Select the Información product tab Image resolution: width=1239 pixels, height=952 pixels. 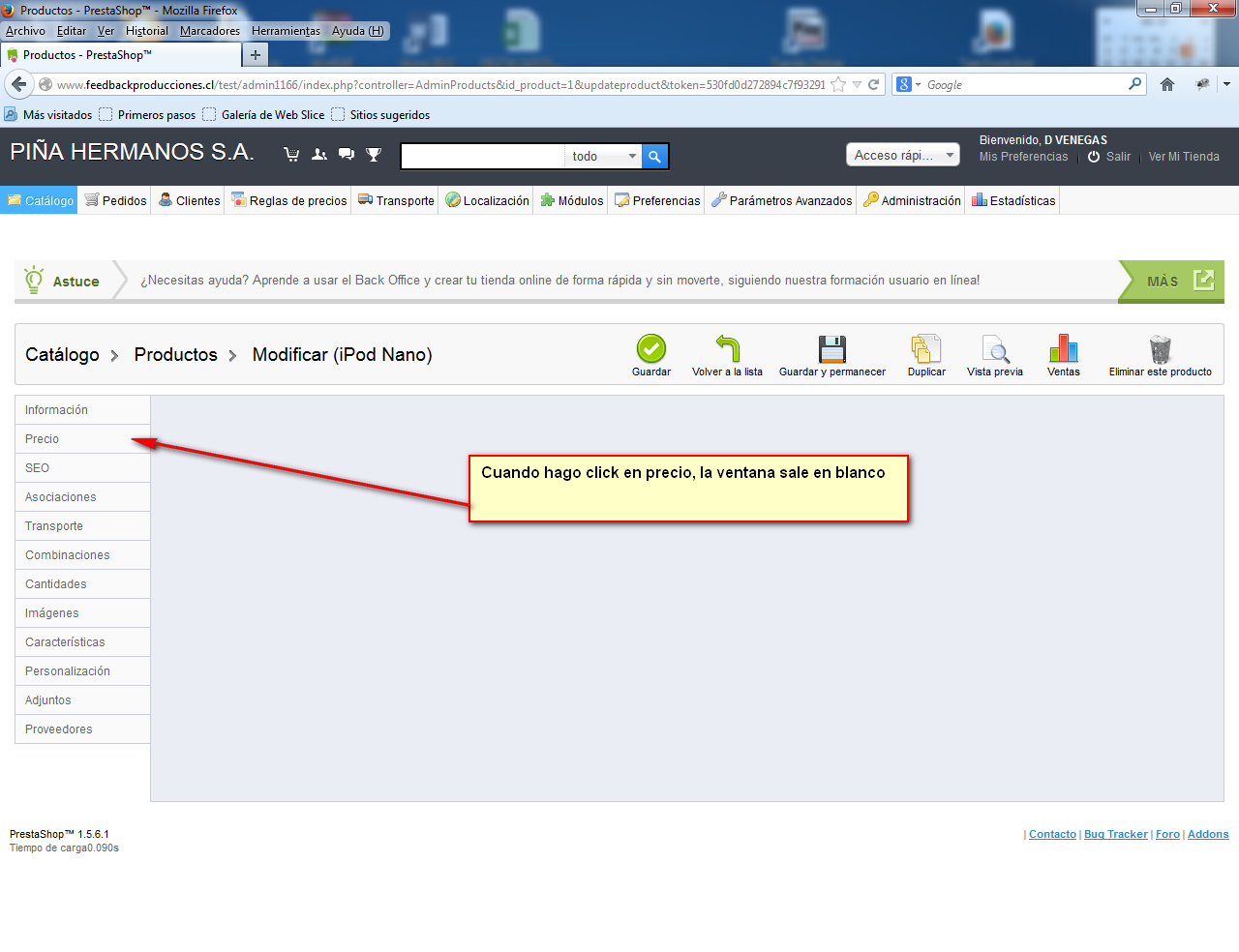[x=82, y=410]
